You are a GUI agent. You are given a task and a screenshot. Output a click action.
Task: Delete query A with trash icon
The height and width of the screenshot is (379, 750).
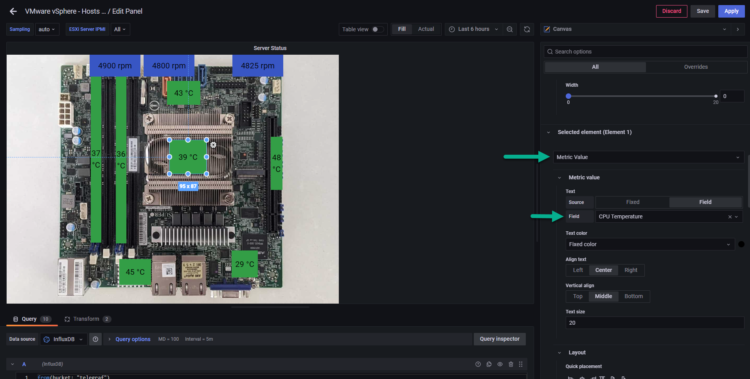coord(510,364)
